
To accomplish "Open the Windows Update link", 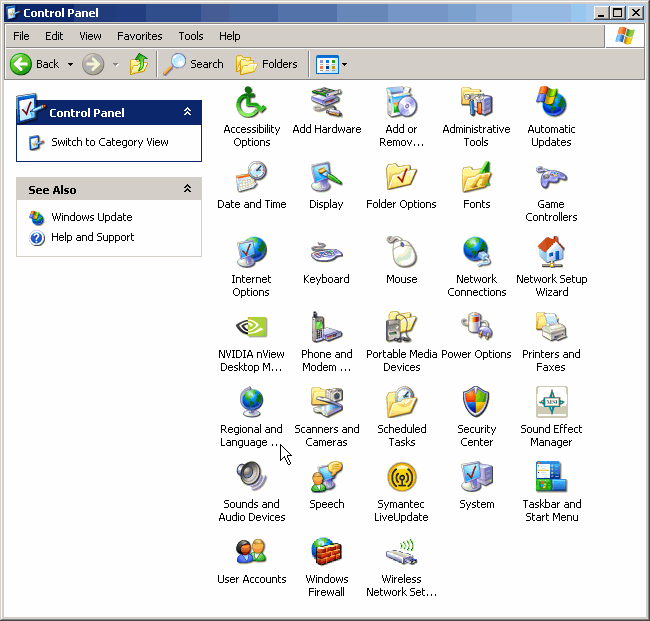I will 92,217.
